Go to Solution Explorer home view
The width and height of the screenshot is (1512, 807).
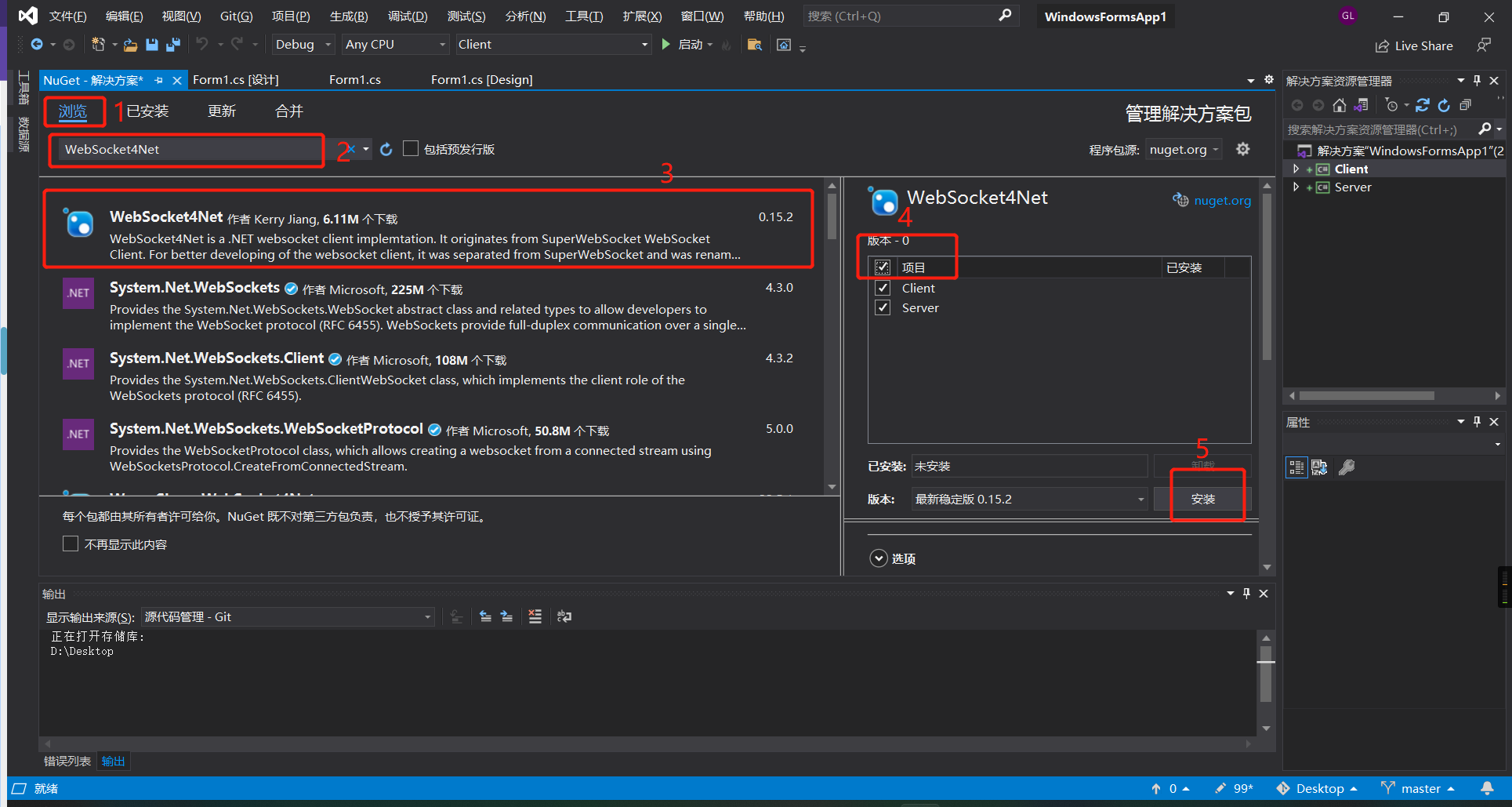tap(1339, 105)
